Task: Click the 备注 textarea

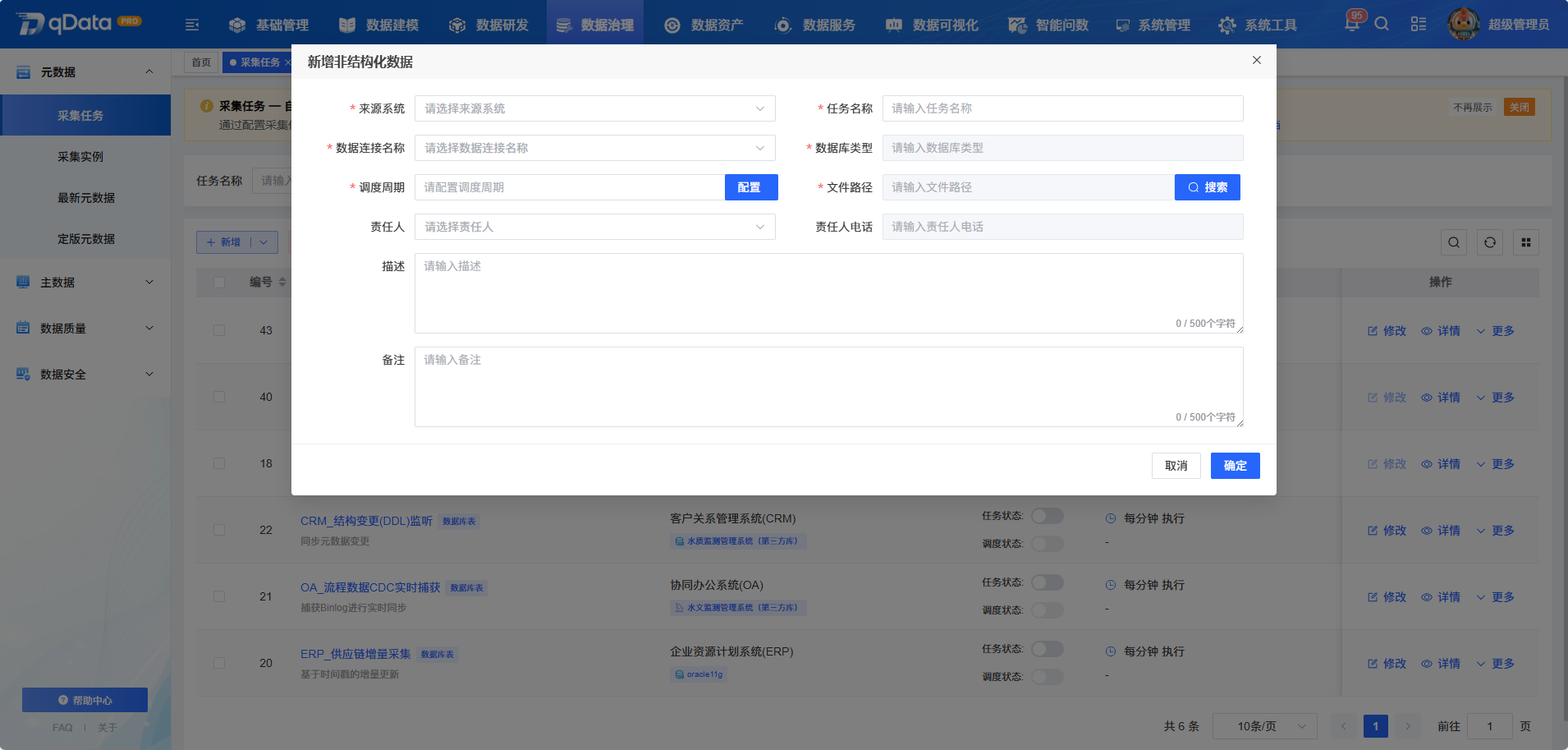Action: pos(829,387)
